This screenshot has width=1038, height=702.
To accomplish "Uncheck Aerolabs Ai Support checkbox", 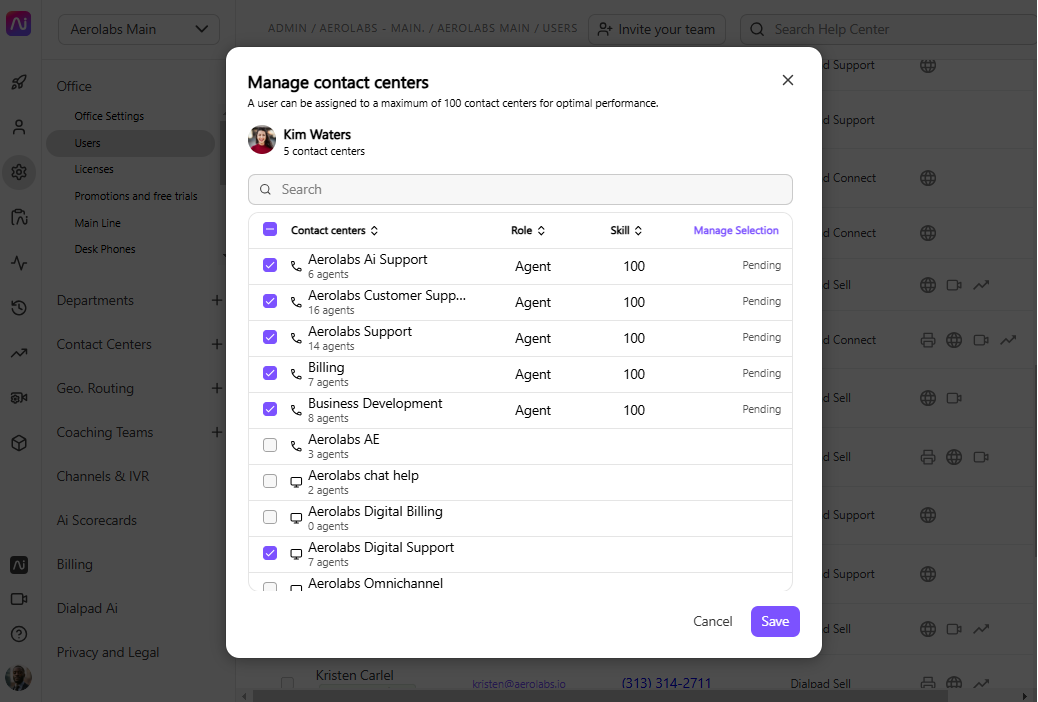I will coord(270,265).
